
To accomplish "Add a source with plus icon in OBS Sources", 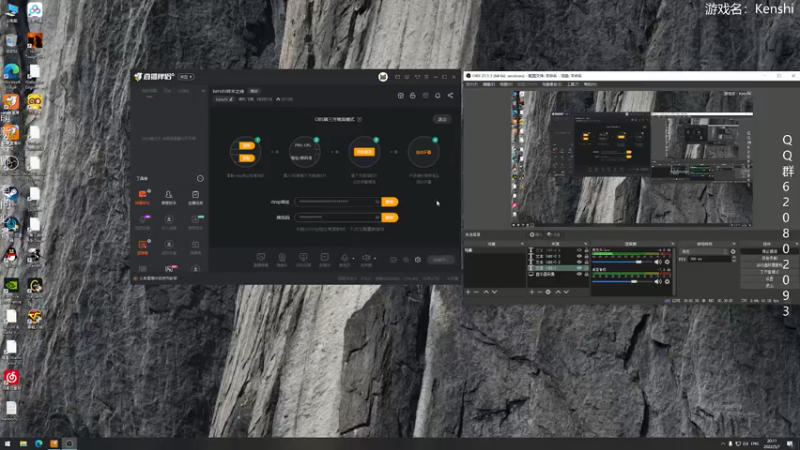I will (x=532, y=292).
